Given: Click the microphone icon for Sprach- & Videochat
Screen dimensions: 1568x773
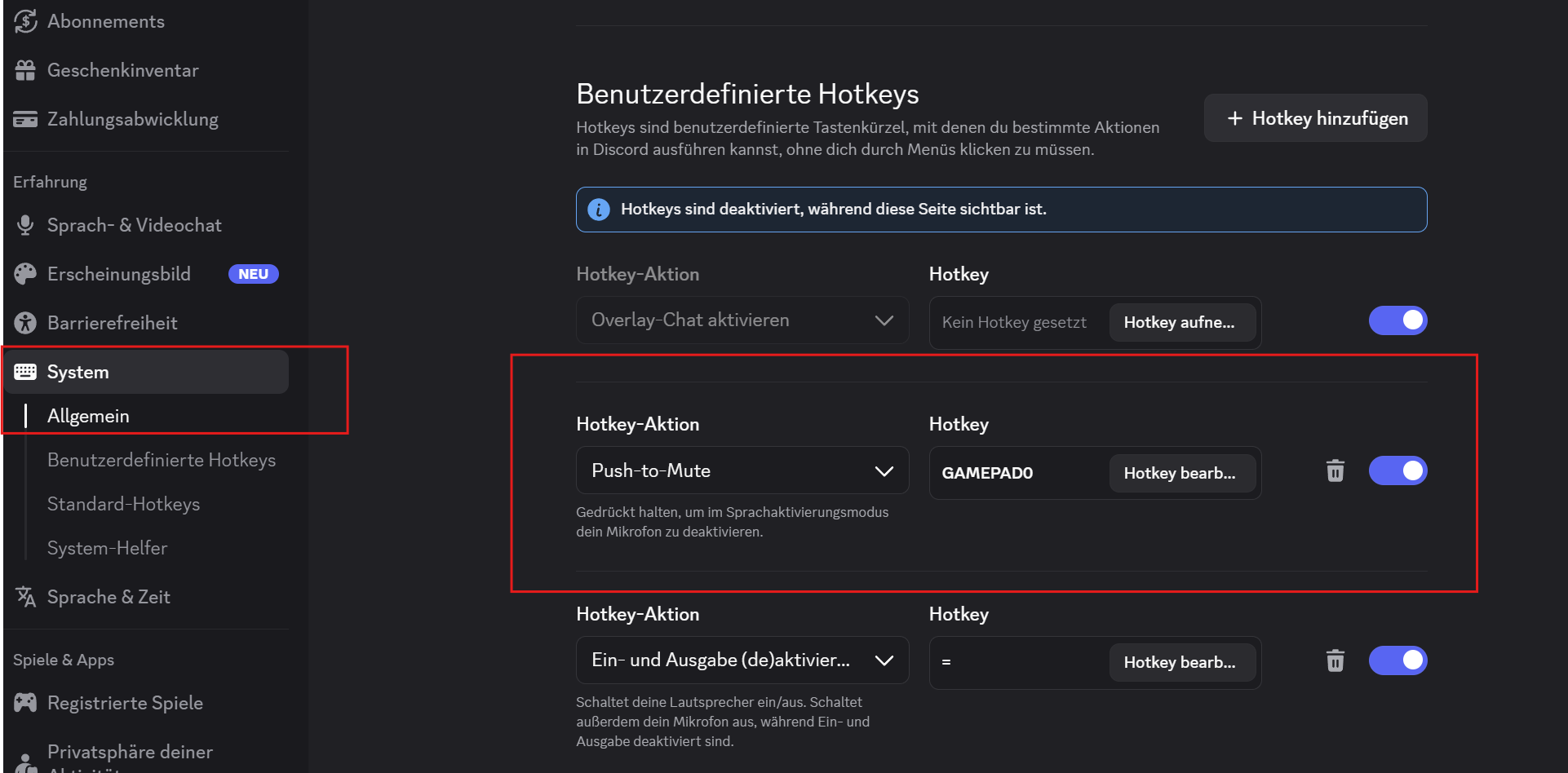Looking at the screenshot, I should click(25, 225).
